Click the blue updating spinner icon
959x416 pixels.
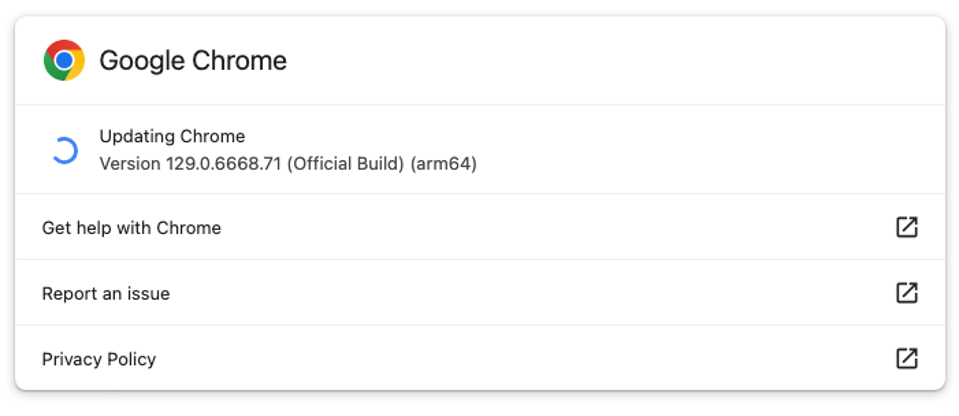click(64, 150)
